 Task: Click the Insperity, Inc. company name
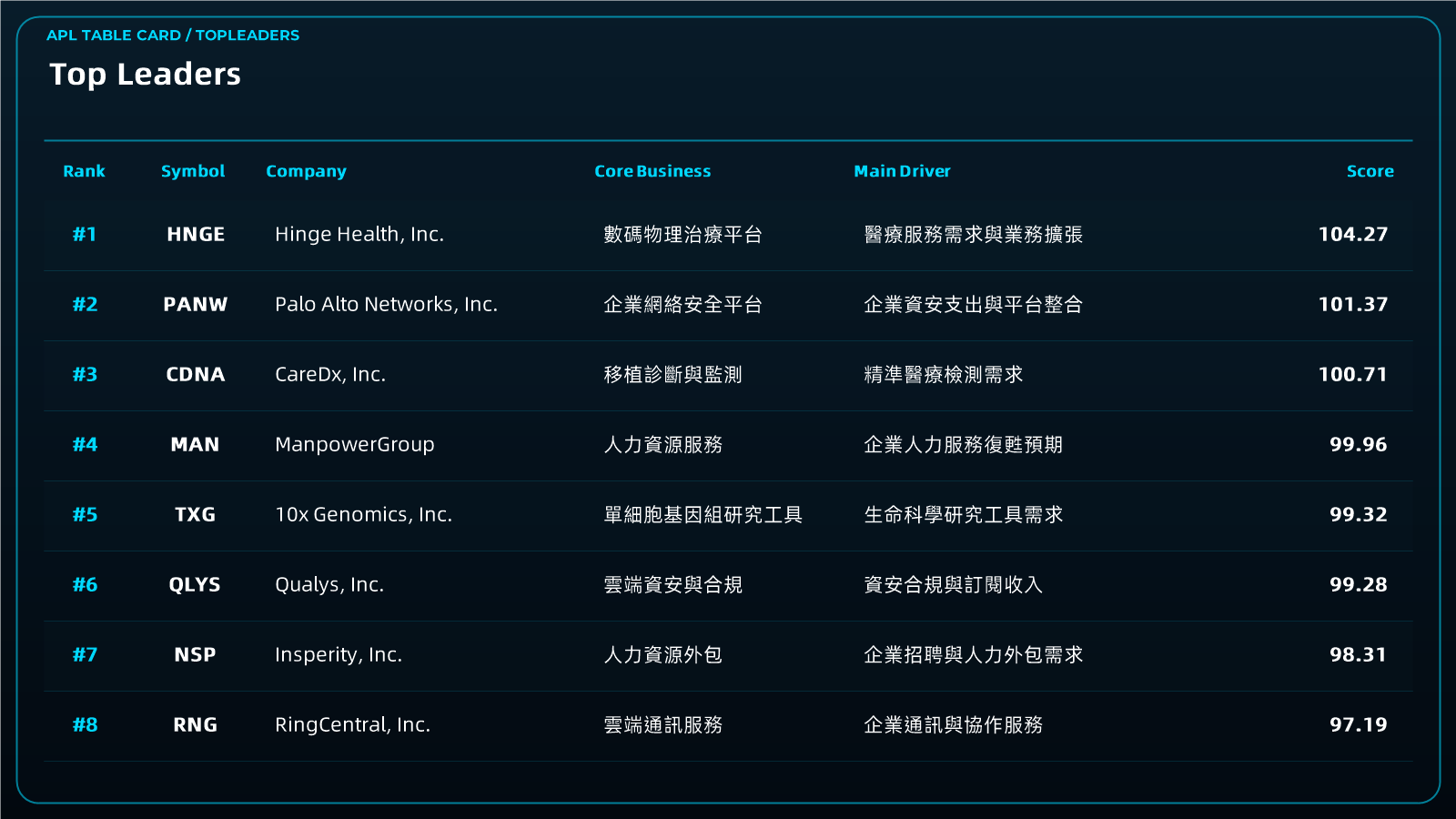point(339,655)
